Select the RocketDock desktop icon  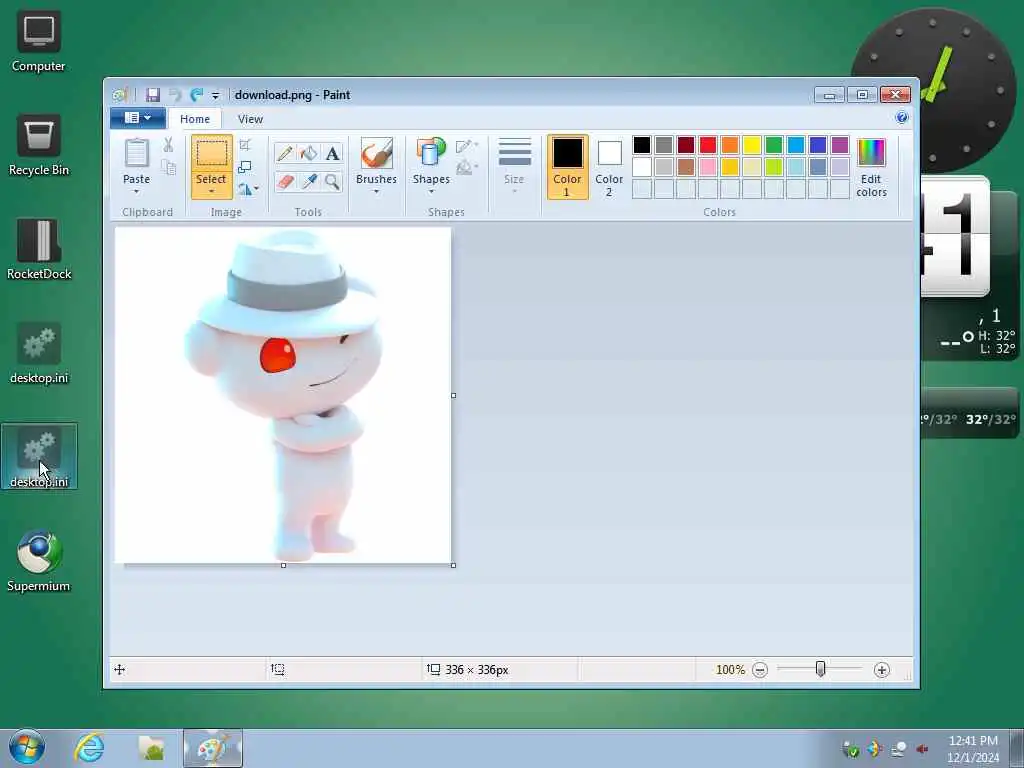[39, 250]
